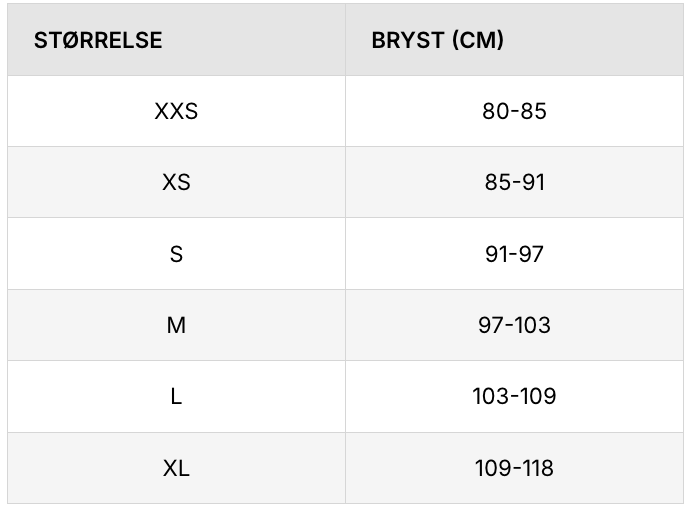The image size is (686, 506).
Task: Click the 109-118 chest value
Action: [x=514, y=468]
